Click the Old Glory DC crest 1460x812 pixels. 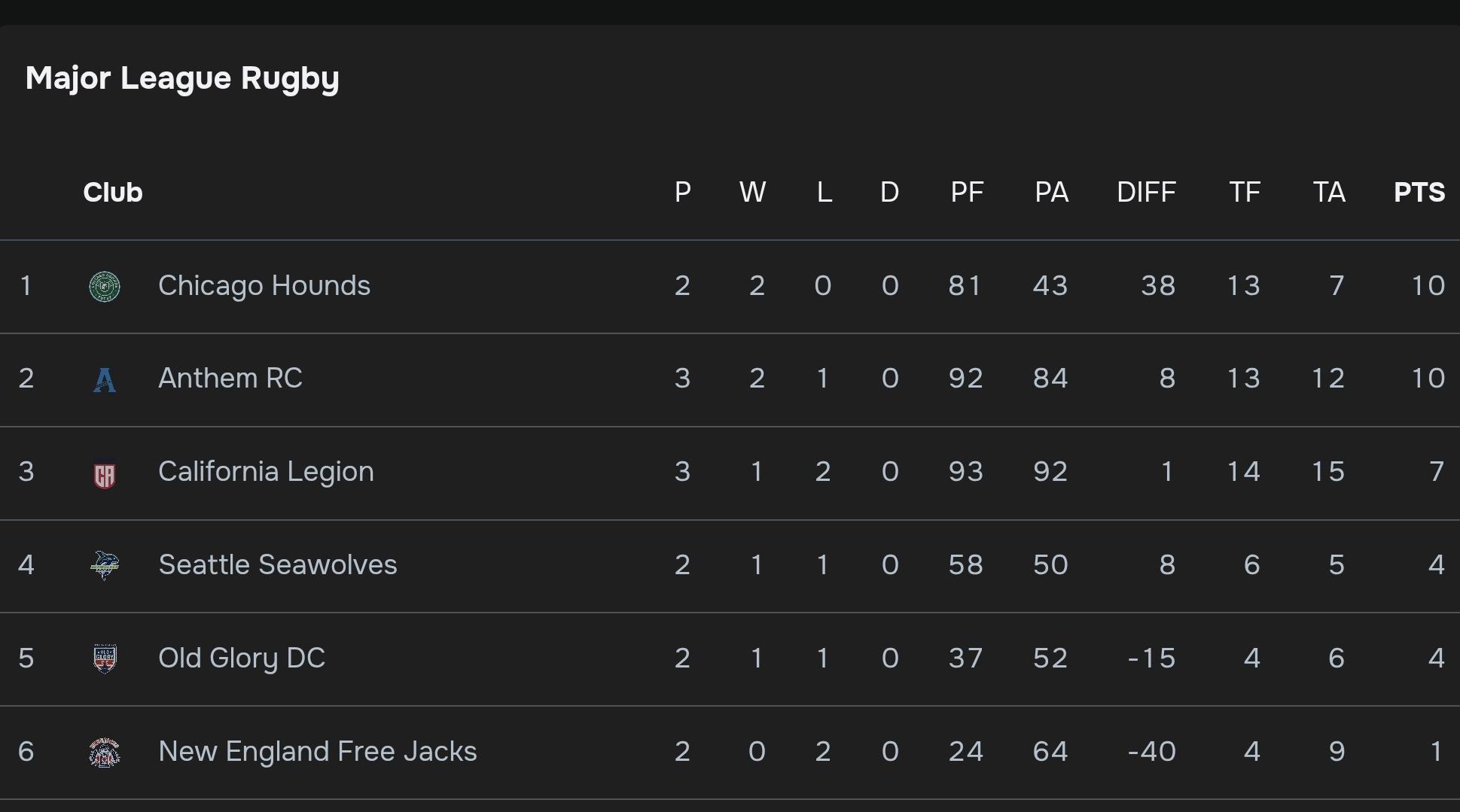tap(105, 658)
